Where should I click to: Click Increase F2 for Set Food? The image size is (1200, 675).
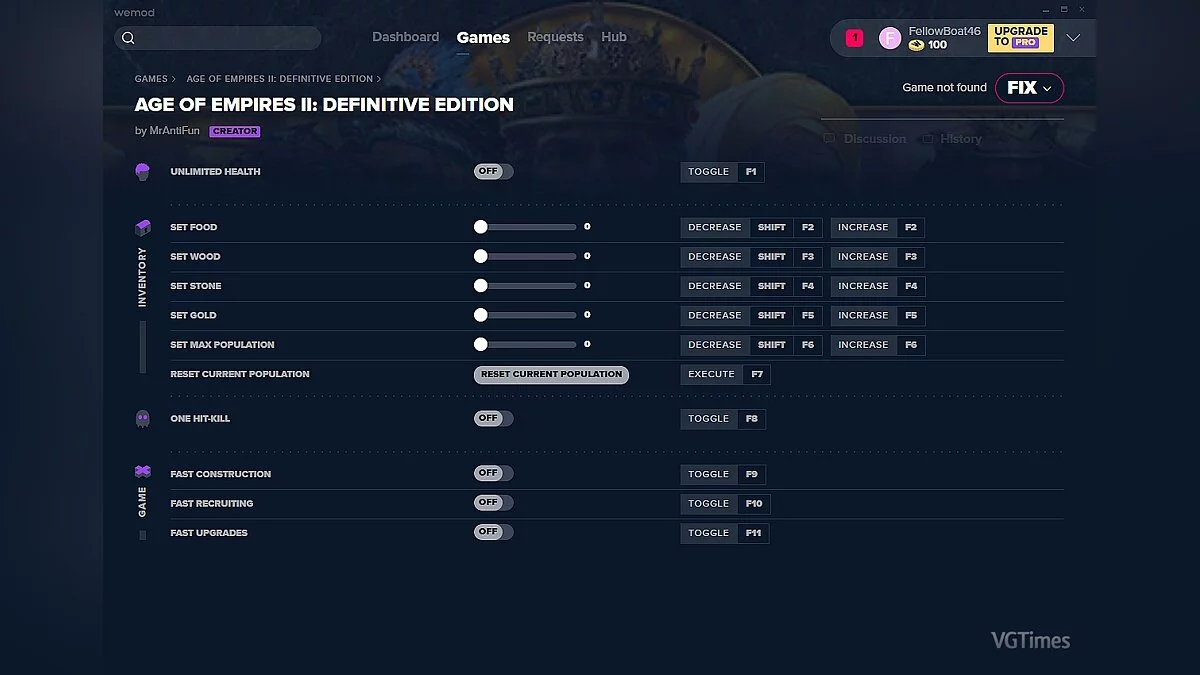coord(877,227)
